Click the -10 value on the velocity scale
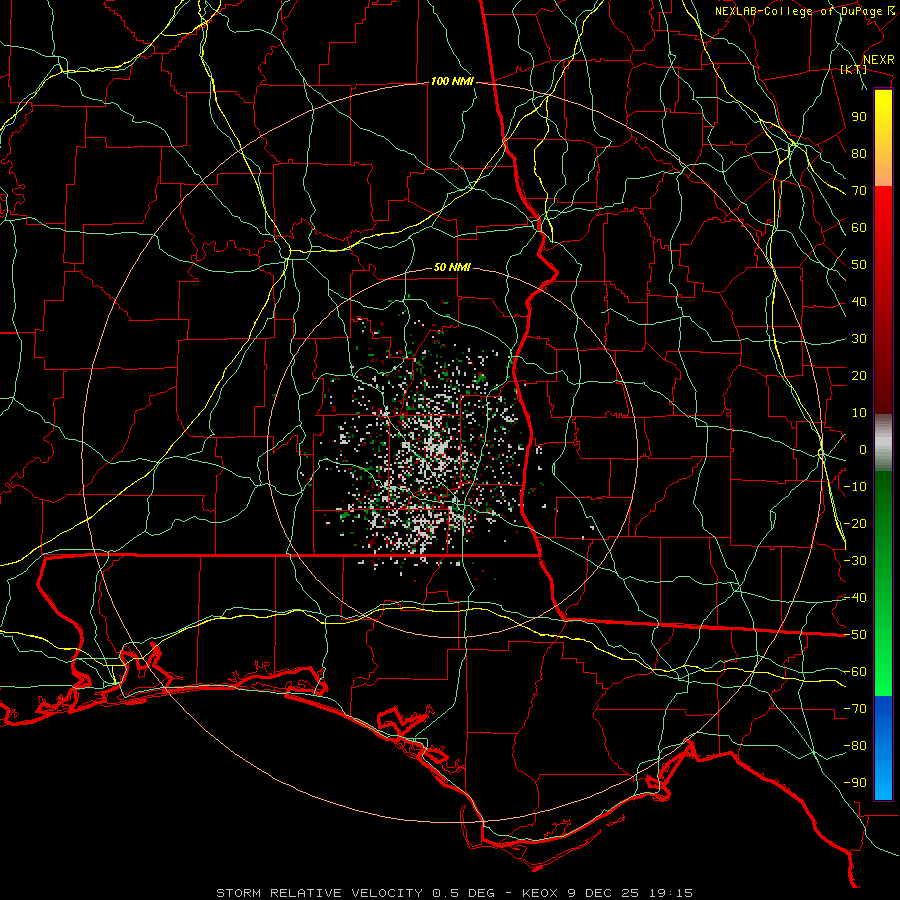Screen dimensions: 900x900 (x=855, y=487)
